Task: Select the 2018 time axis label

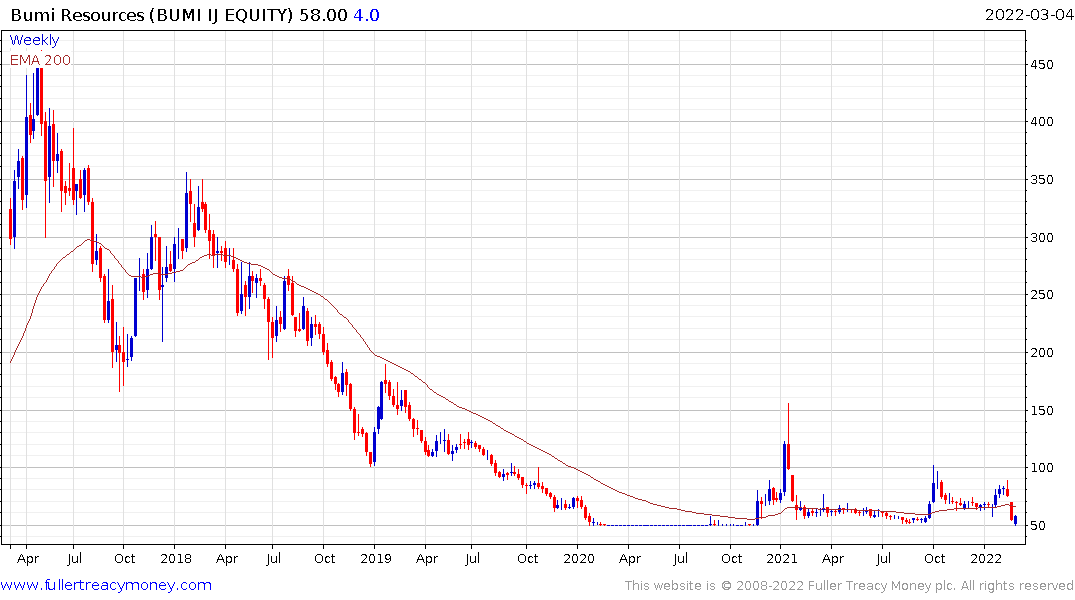Action: (x=176, y=558)
